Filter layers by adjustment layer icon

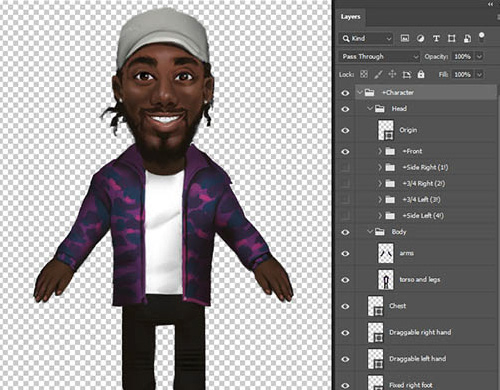point(421,38)
